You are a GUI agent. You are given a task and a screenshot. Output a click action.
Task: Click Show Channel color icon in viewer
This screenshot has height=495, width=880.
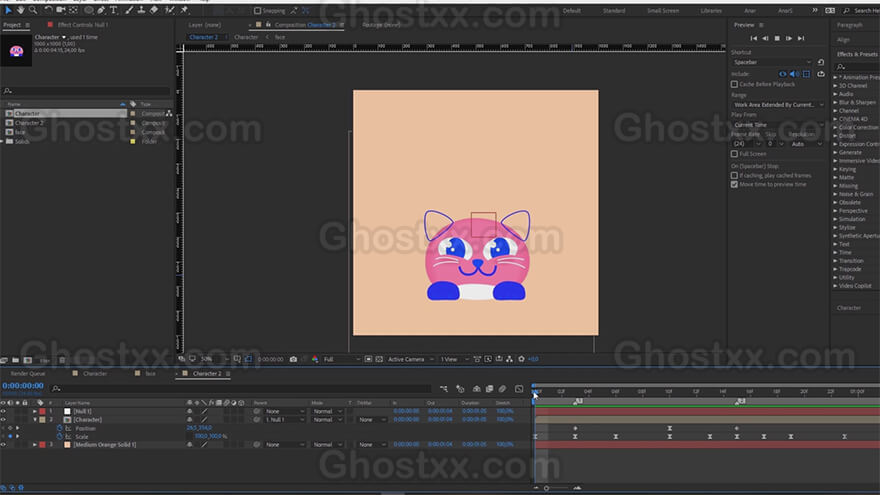coord(315,359)
